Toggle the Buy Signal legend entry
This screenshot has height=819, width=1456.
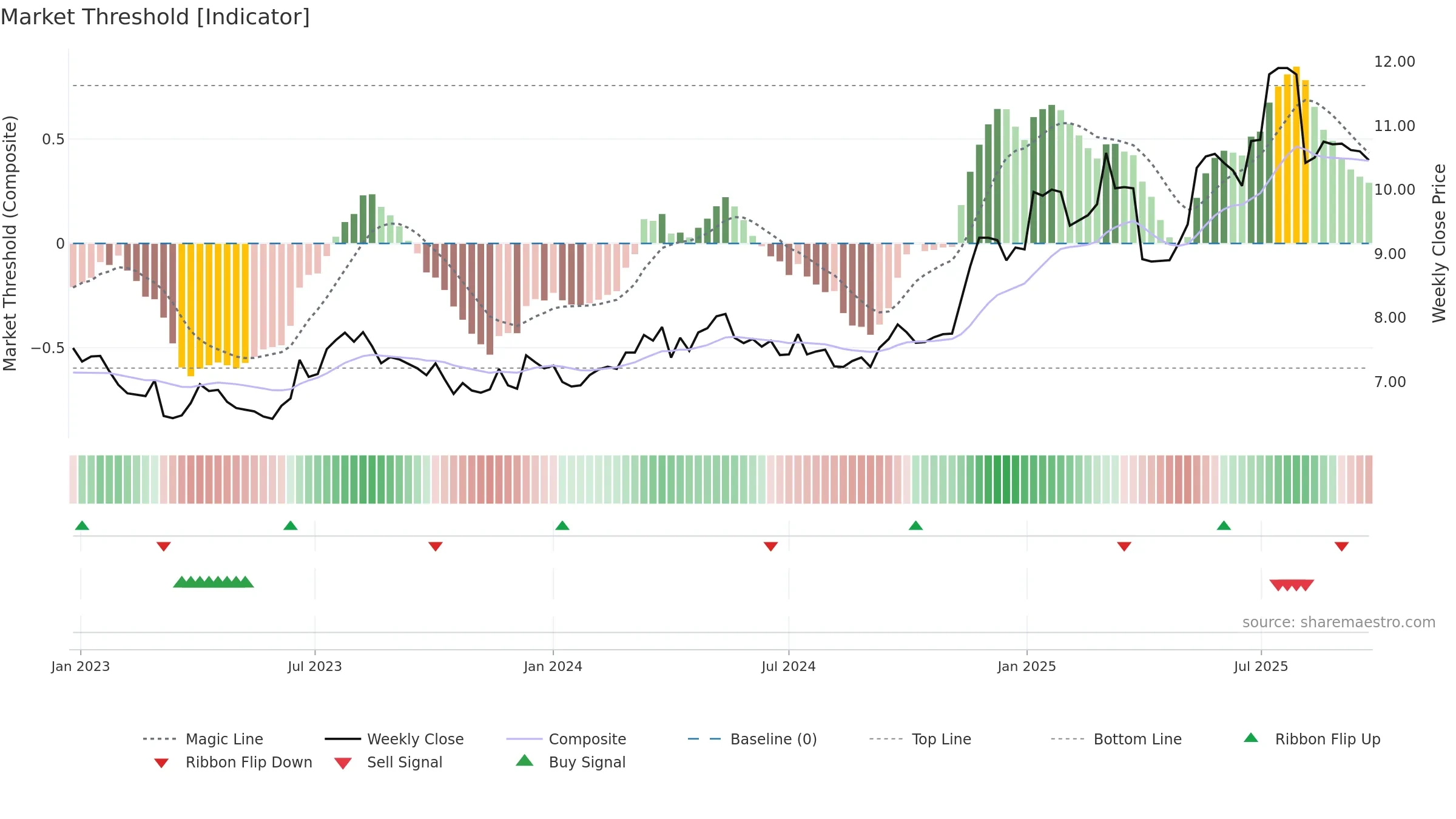coord(570,762)
